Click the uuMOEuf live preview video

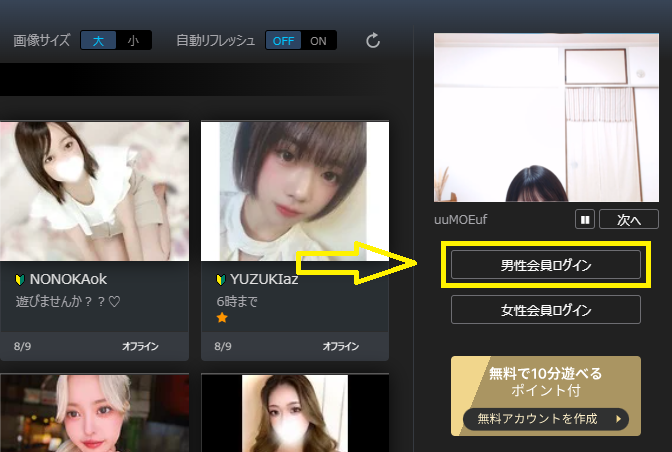pyautogui.click(x=546, y=117)
